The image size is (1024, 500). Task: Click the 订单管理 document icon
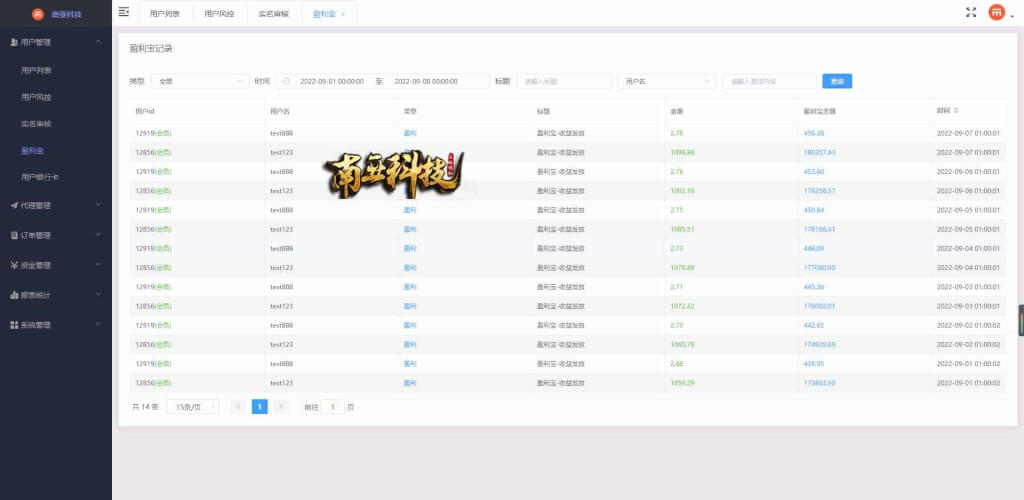(14, 235)
